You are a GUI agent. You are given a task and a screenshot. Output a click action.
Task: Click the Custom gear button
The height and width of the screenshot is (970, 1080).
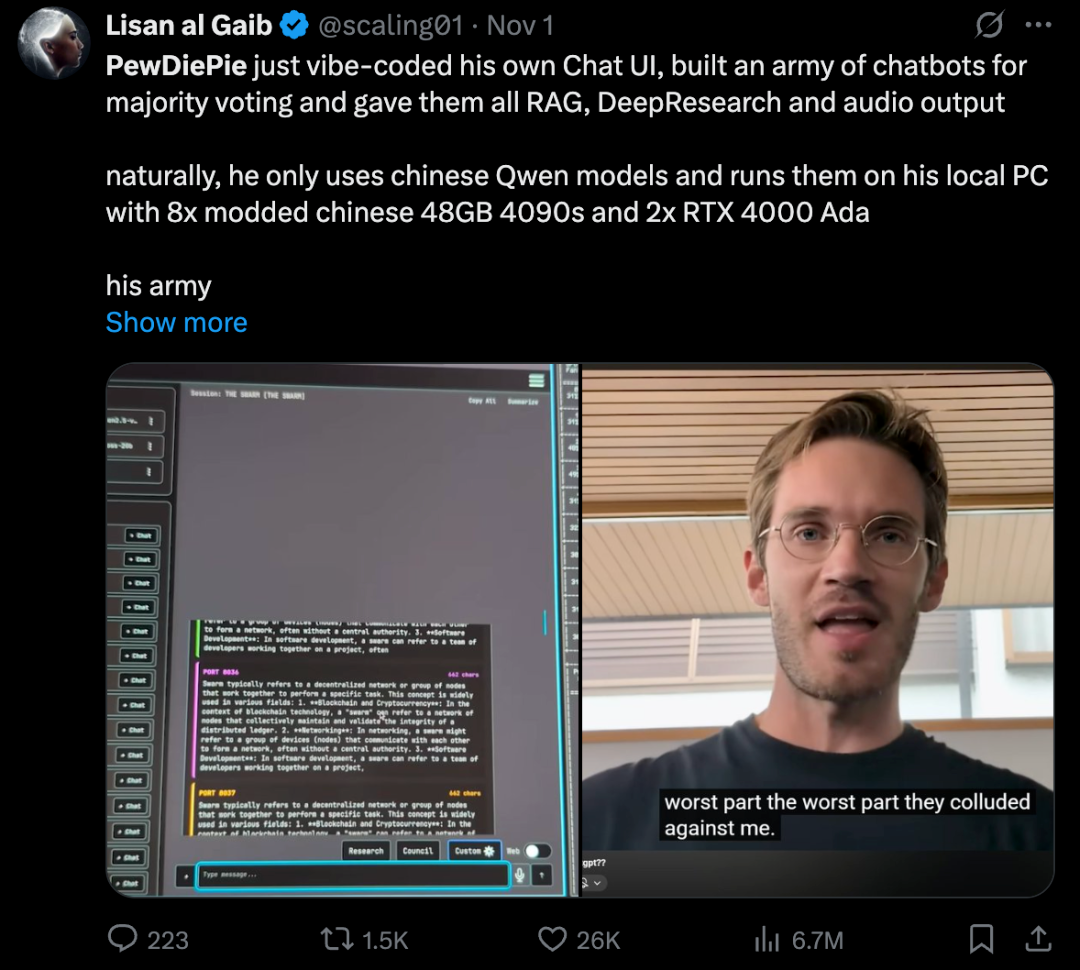coord(474,851)
